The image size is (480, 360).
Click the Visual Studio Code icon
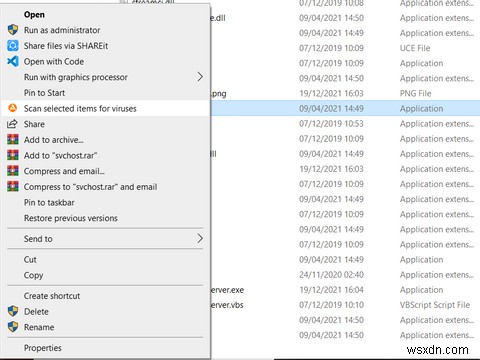tap(13, 61)
